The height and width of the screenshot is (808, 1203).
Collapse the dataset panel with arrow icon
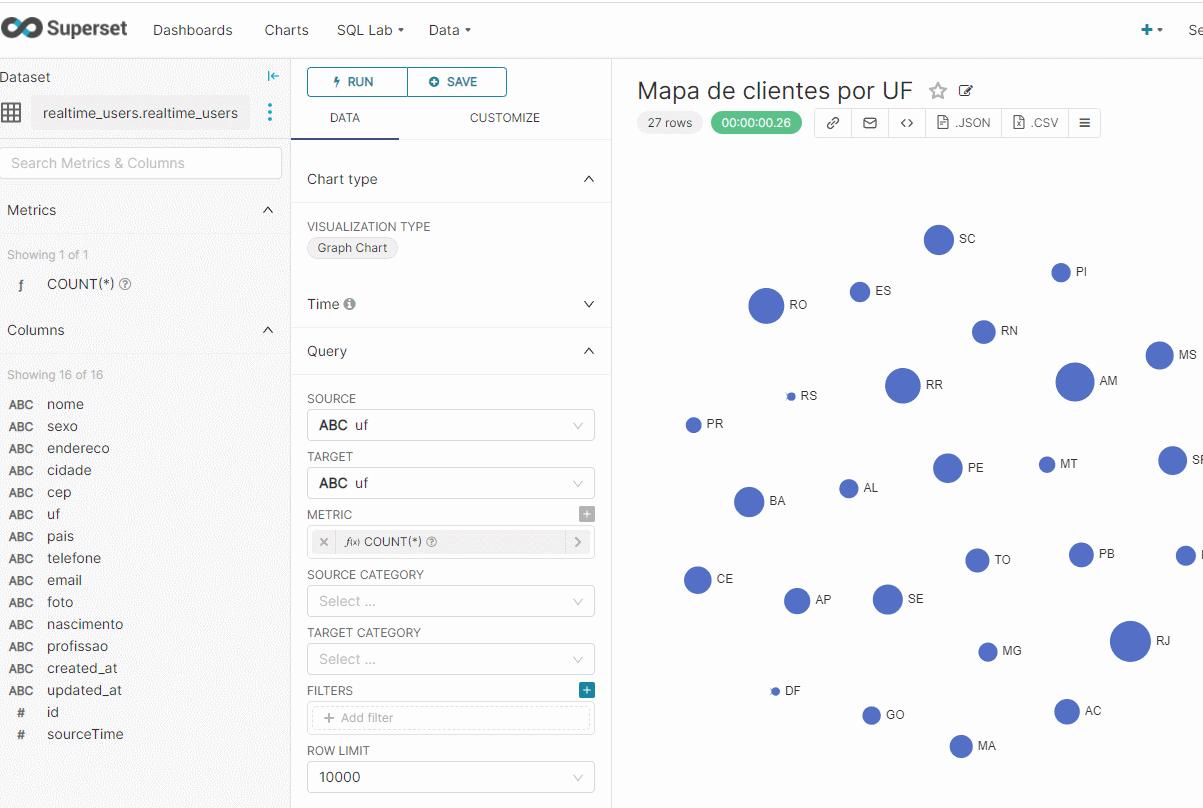click(273, 77)
